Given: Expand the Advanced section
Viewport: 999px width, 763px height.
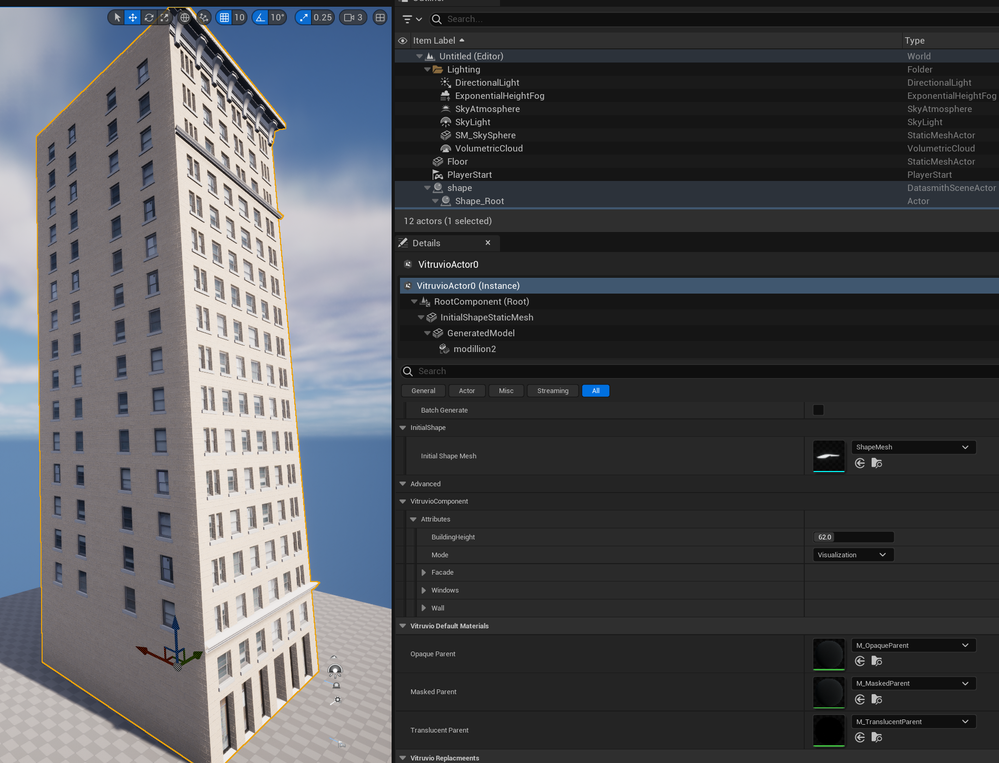Looking at the screenshot, I should 403,484.
